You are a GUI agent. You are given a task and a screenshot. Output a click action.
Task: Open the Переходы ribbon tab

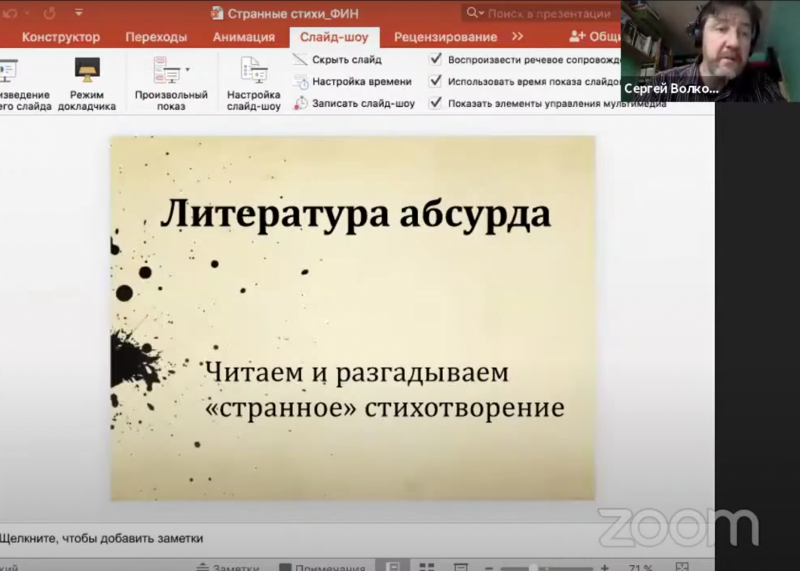tap(156, 37)
